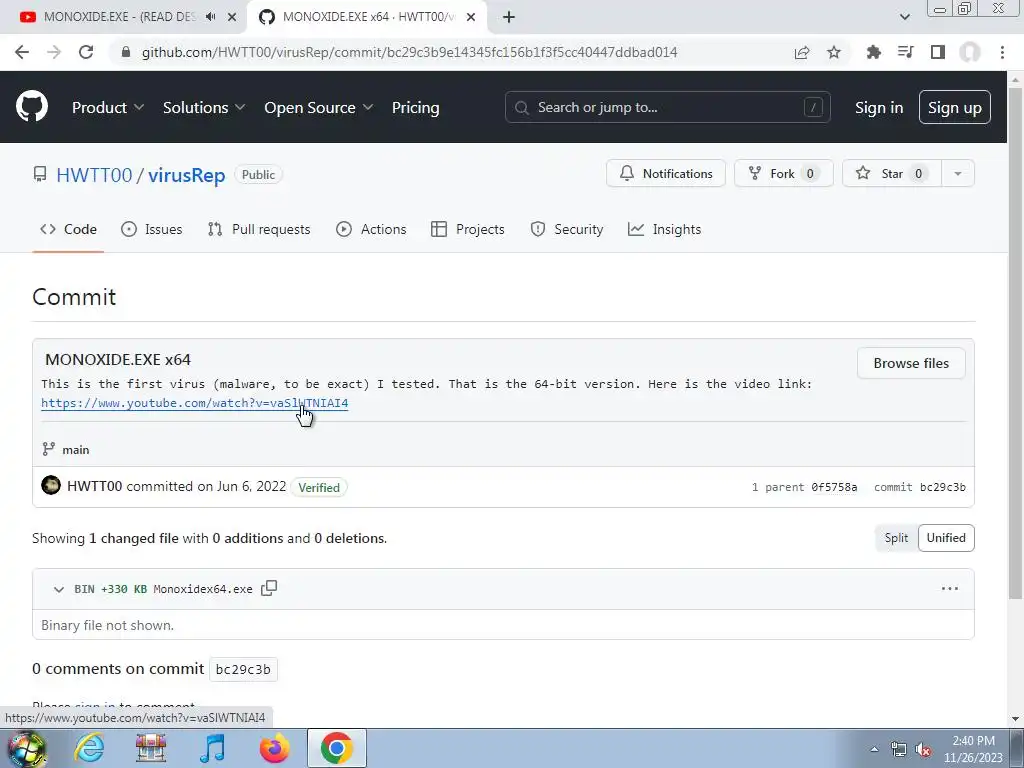Viewport: 1024px width, 768px height.
Task: Click the GitHub octocat logo
Action: point(31,107)
